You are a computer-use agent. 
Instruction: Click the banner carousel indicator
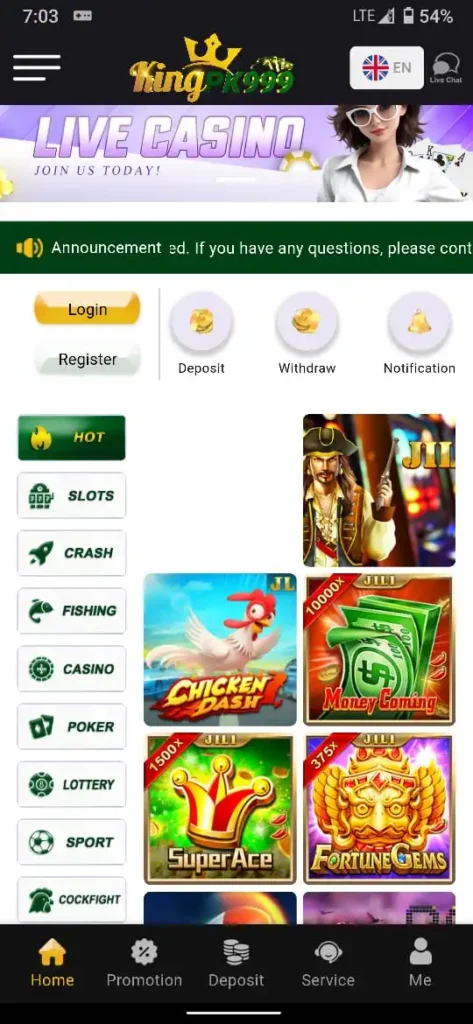pos(236,178)
